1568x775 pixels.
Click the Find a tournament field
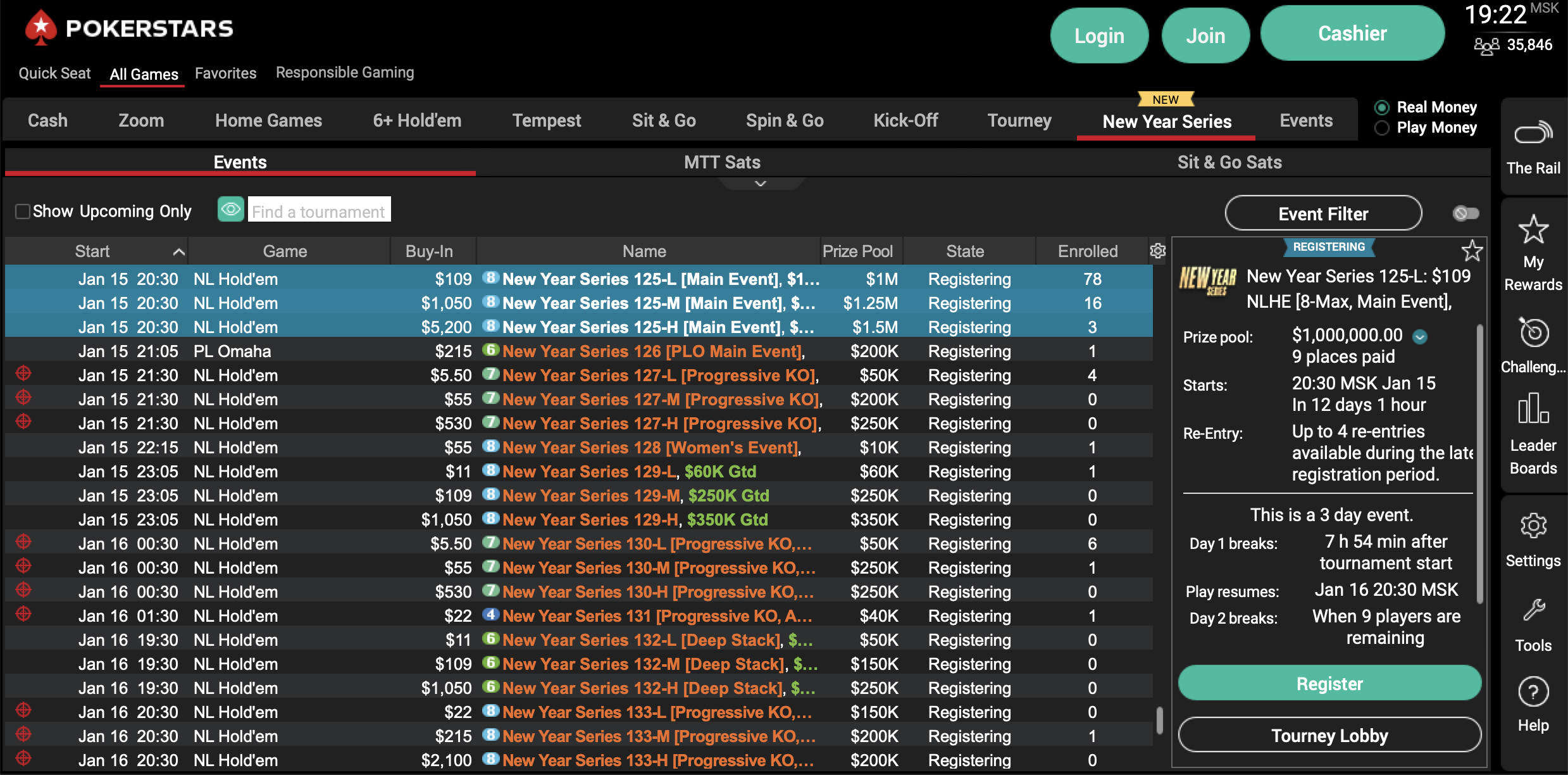click(319, 211)
